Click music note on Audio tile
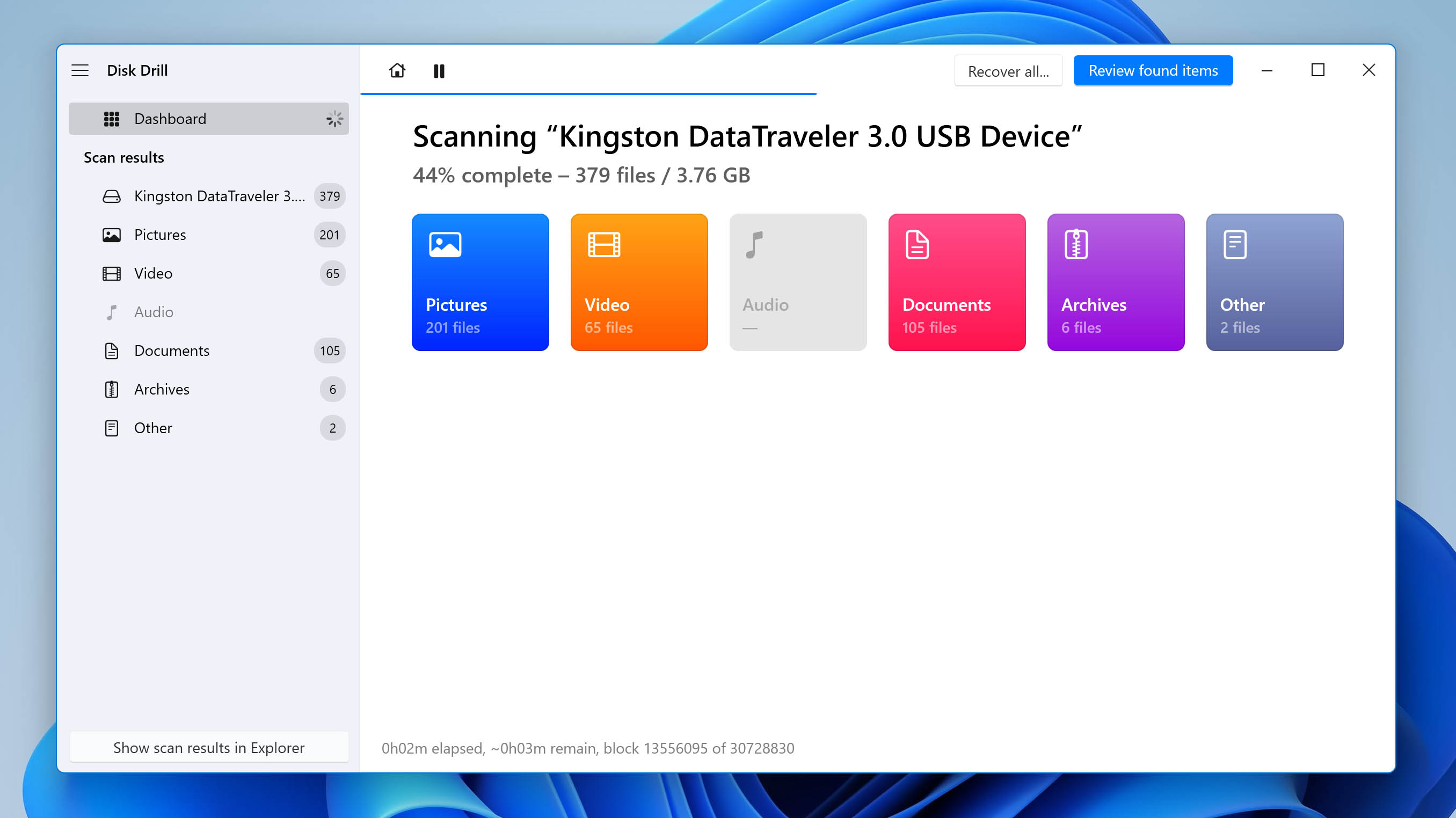The width and height of the screenshot is (1456, 818). tap(754, 245)
